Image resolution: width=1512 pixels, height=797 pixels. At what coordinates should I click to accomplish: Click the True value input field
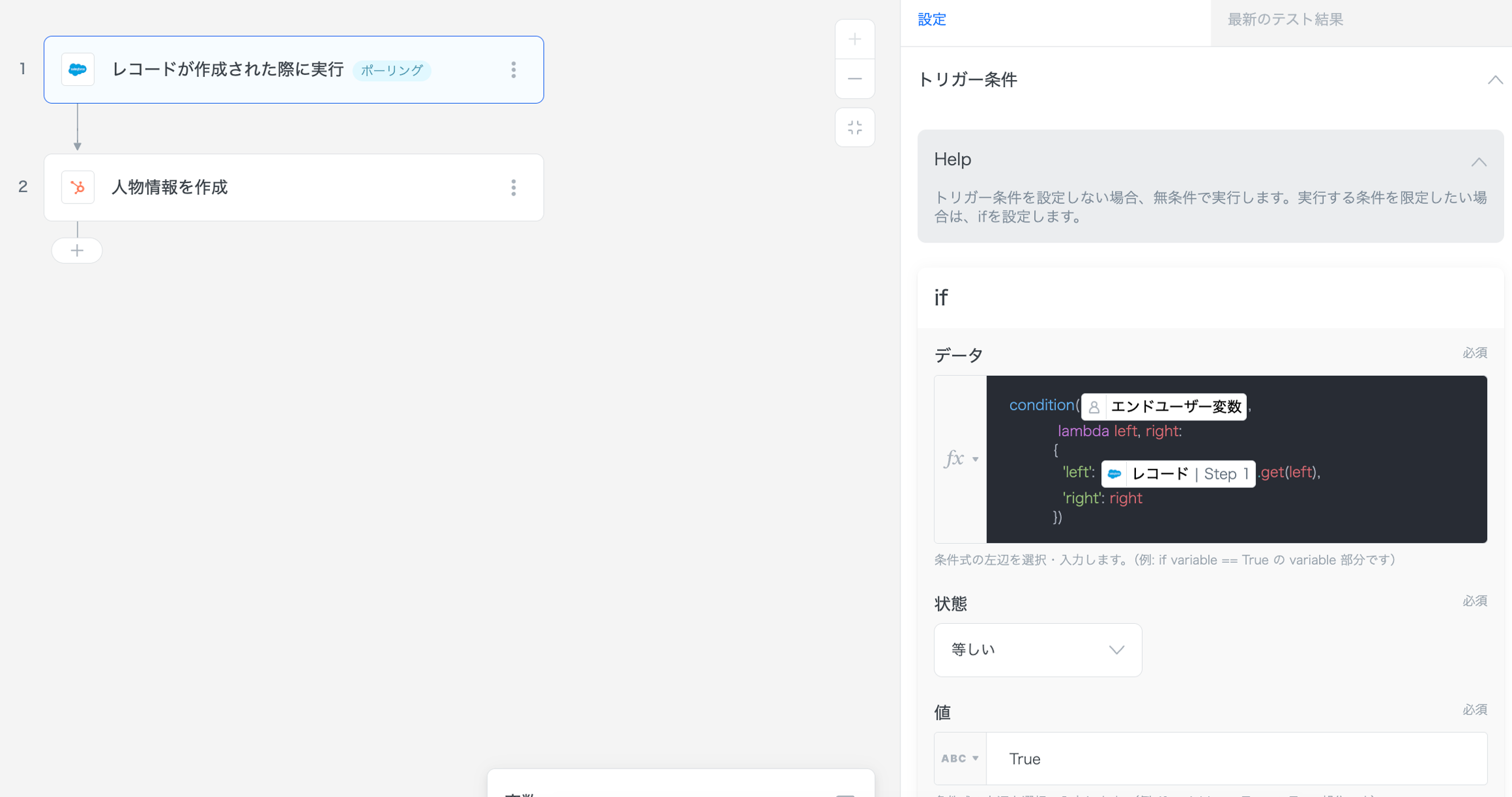click(1236, 758)
